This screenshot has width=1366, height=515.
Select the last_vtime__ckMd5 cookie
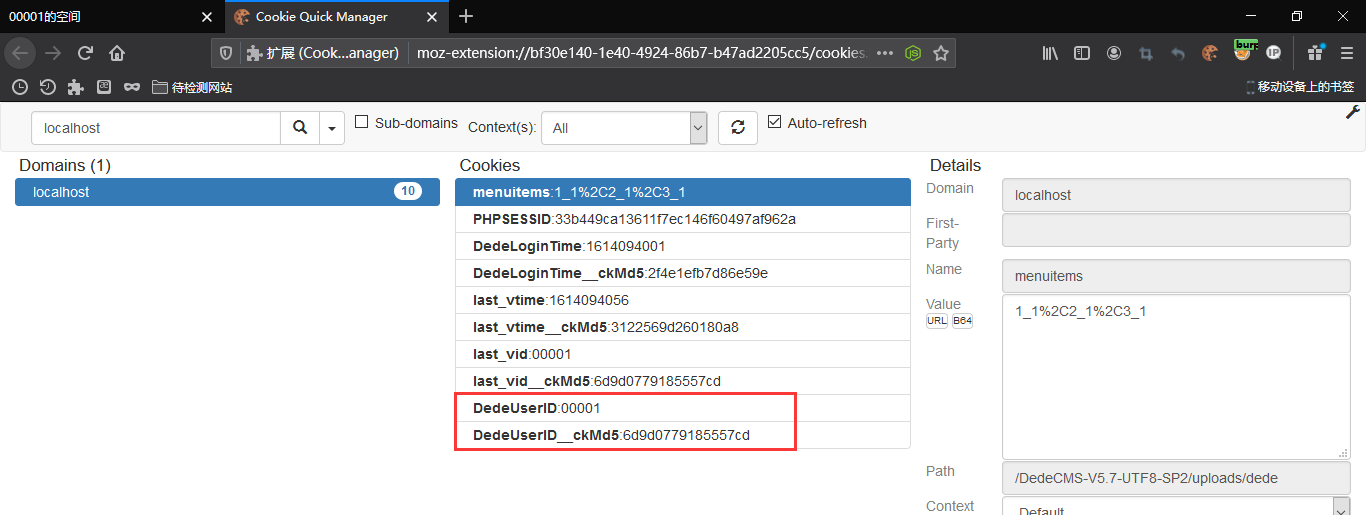683,327
